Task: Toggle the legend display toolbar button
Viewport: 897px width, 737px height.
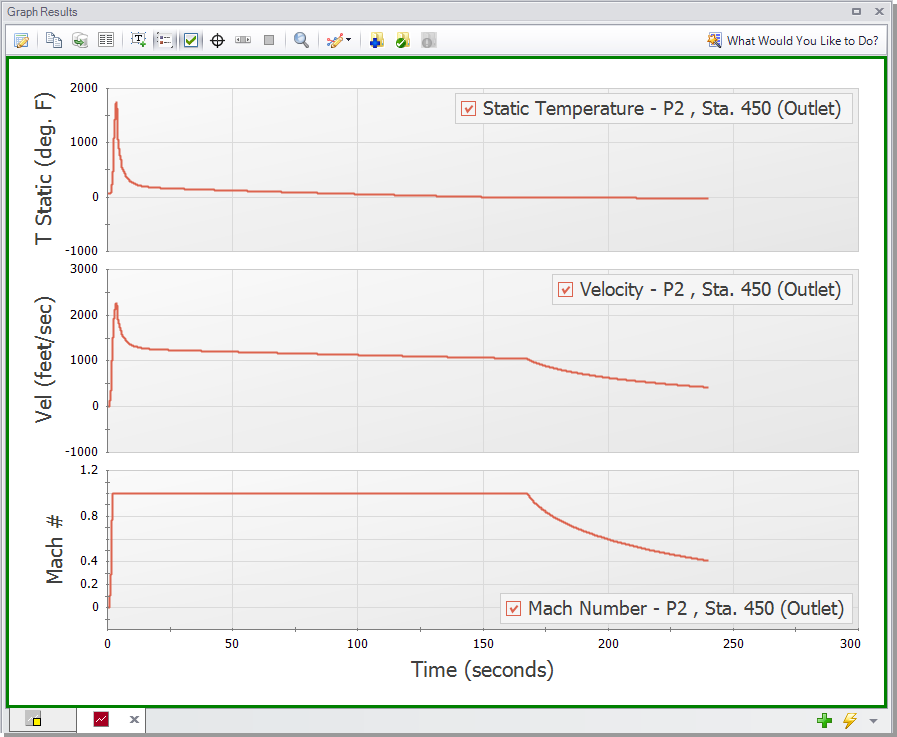Action: coord(165,41)
